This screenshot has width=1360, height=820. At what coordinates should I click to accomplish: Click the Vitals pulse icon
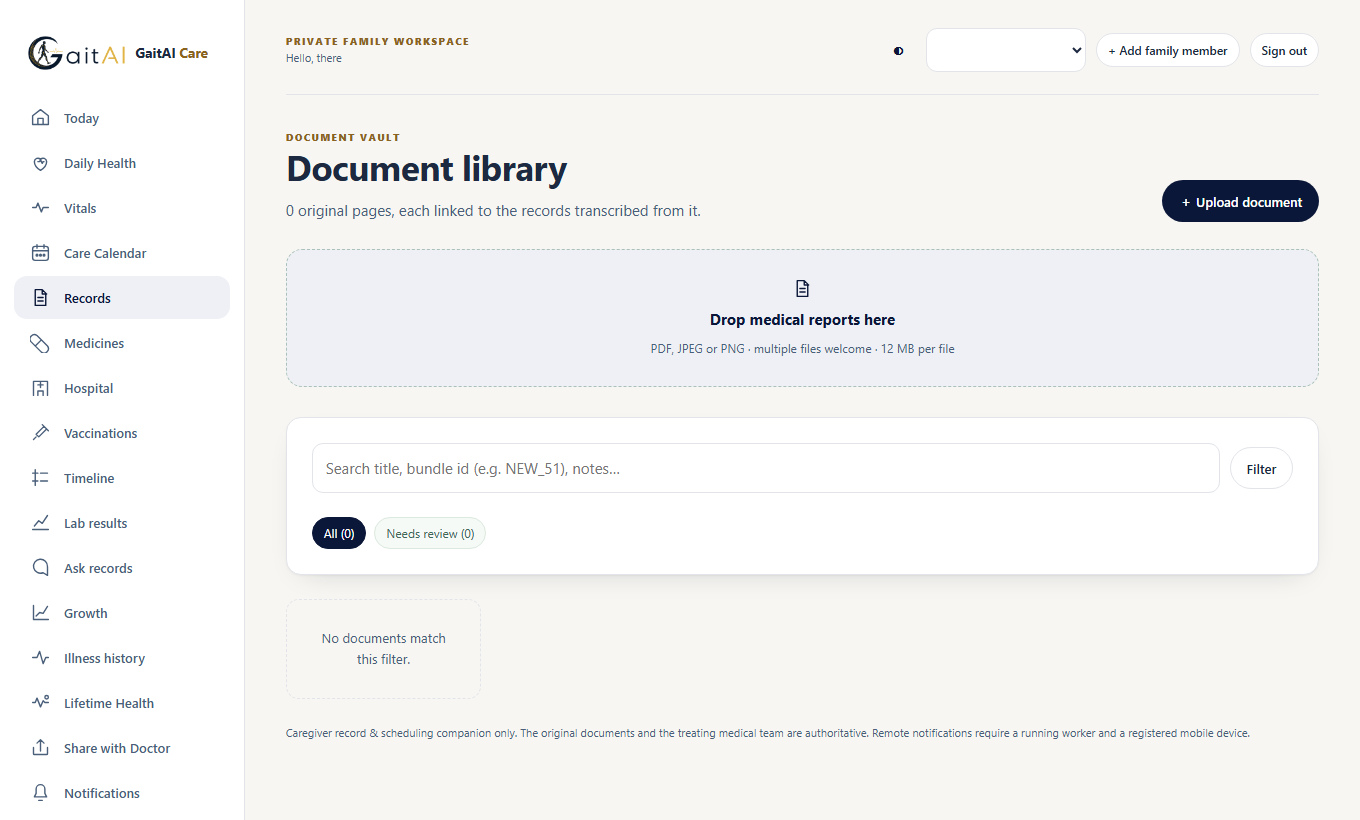[x=40, y=208]
